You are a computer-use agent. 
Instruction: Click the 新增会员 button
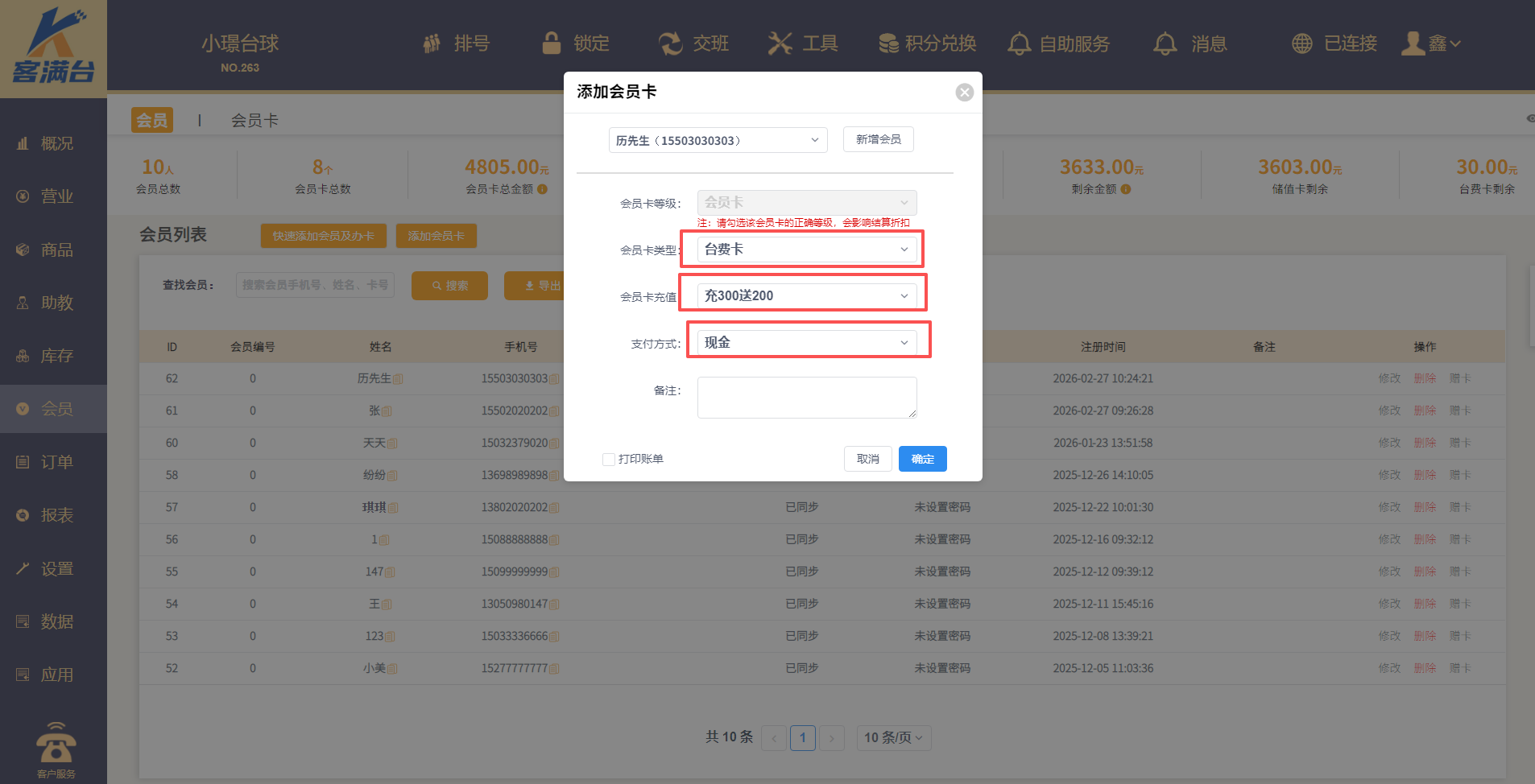878,139
